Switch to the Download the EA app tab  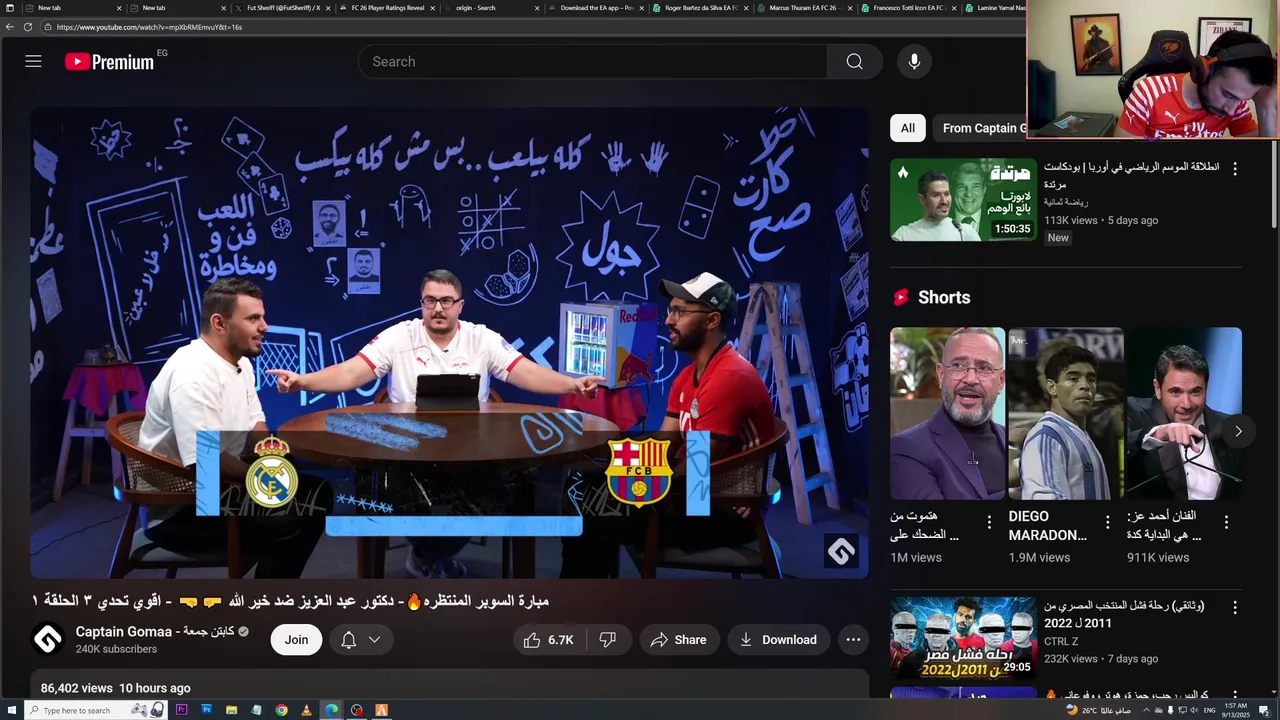(596, 8)
